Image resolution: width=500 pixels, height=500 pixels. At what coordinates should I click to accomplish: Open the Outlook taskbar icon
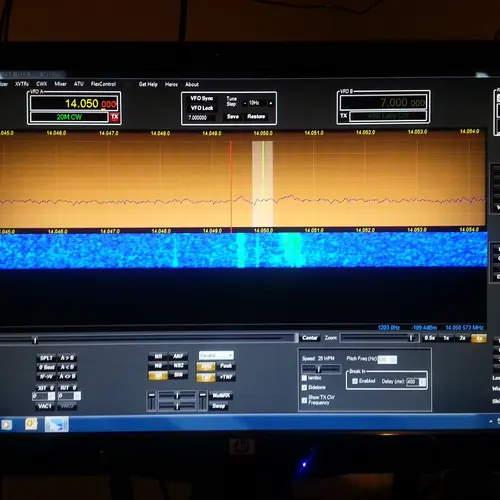(x=31, y=424)
